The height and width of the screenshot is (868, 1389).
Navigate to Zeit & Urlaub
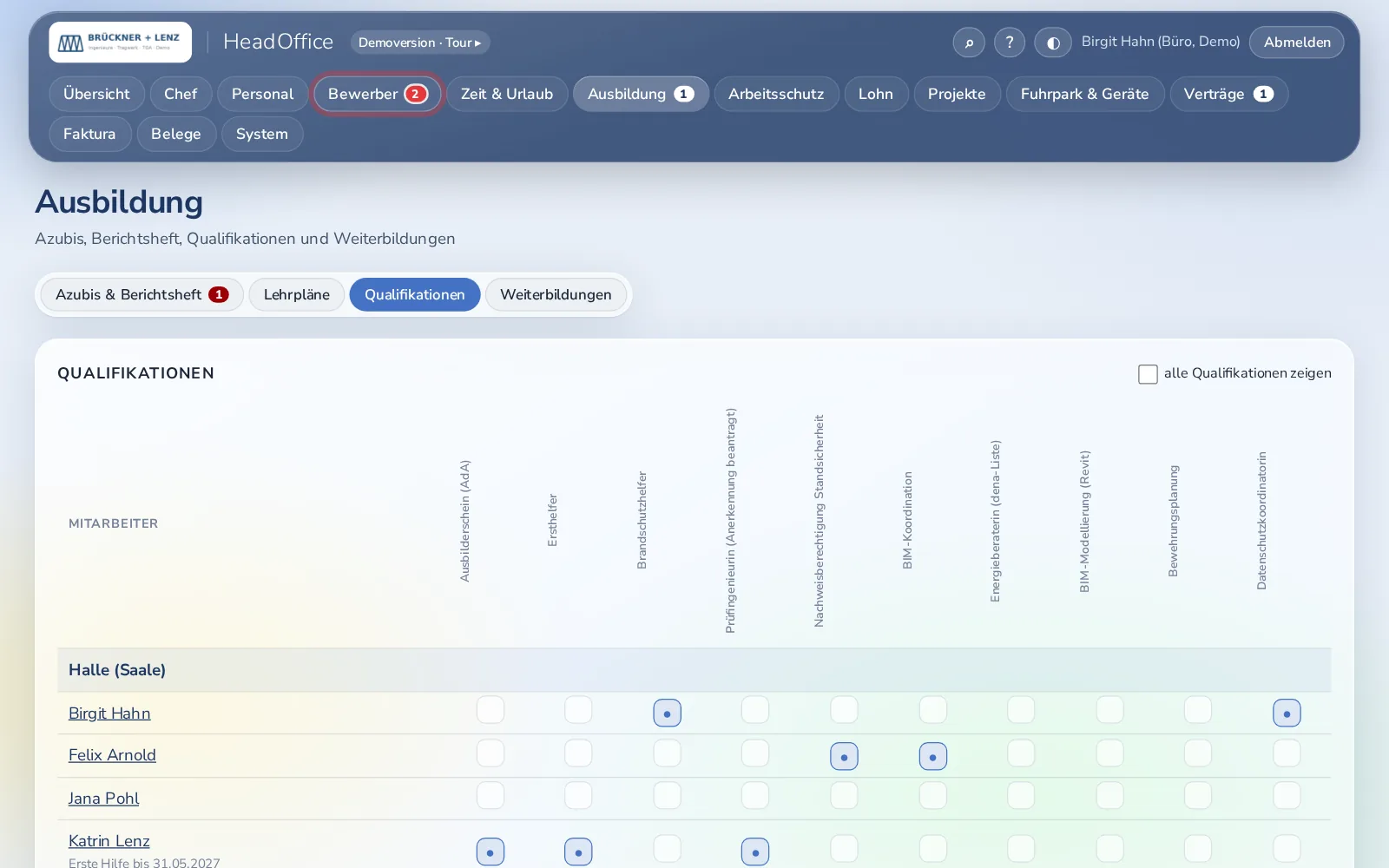[507, 94]
